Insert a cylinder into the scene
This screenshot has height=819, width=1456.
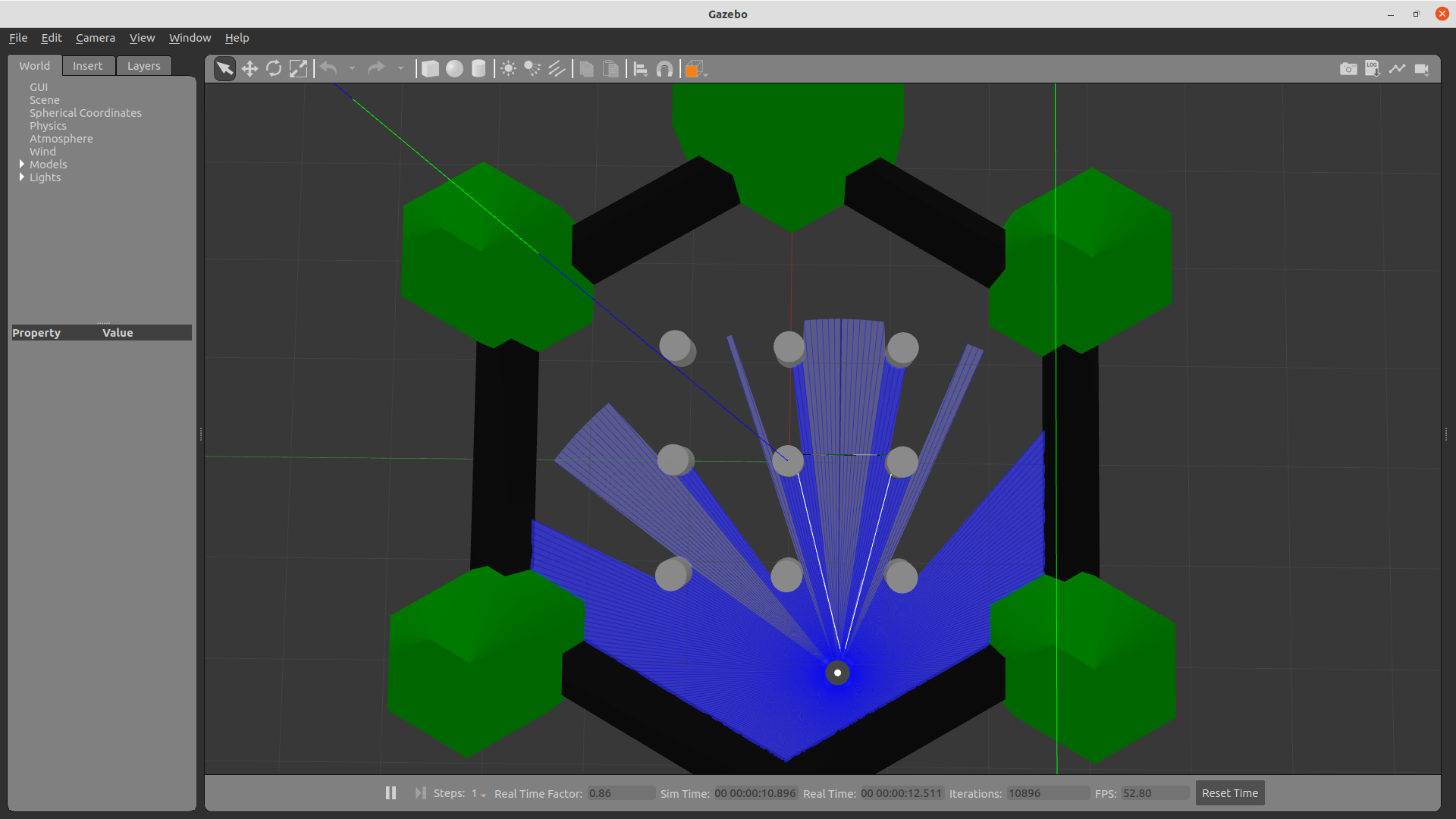click(x=479, y=68)
